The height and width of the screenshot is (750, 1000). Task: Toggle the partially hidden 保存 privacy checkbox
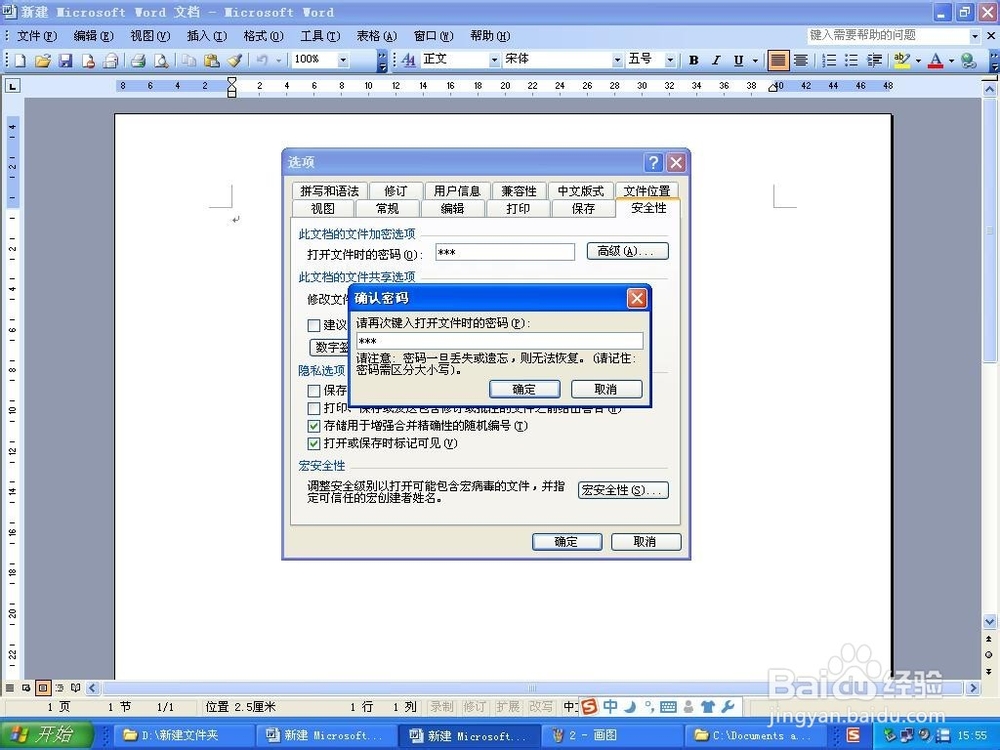tap(313, 390)
